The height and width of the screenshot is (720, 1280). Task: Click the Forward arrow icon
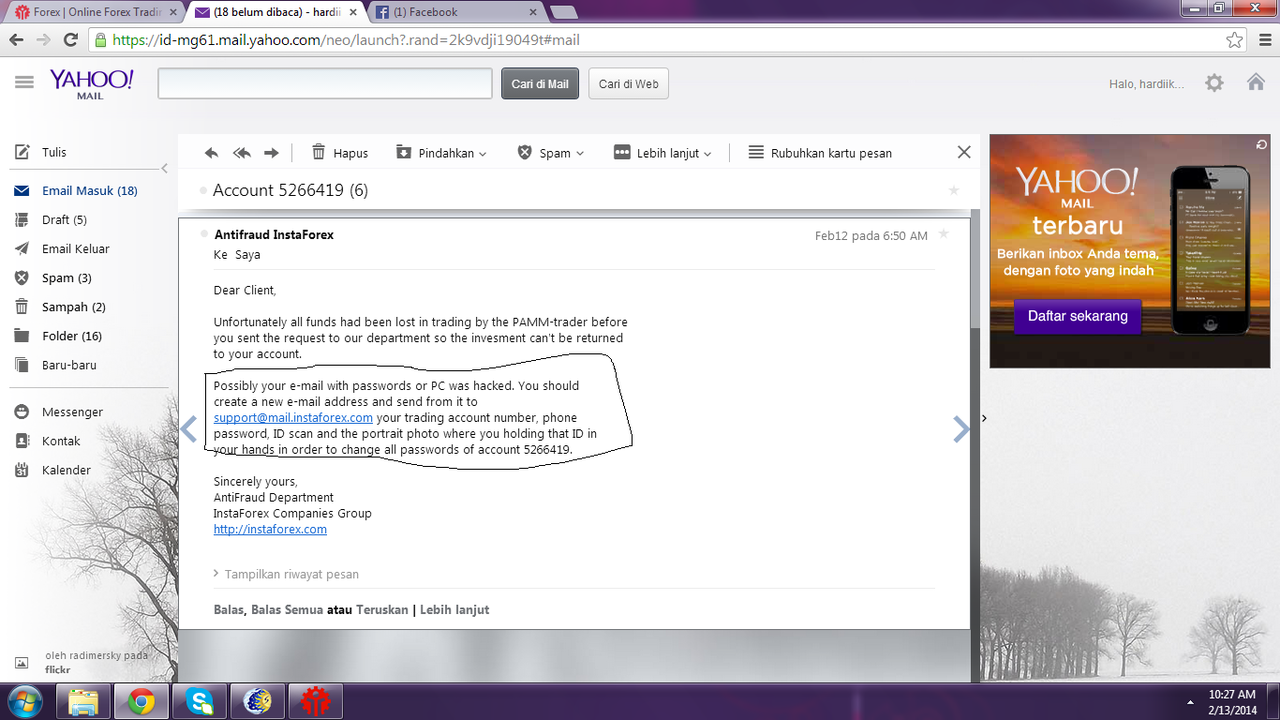pyautogui.click(x=271, y=153)
